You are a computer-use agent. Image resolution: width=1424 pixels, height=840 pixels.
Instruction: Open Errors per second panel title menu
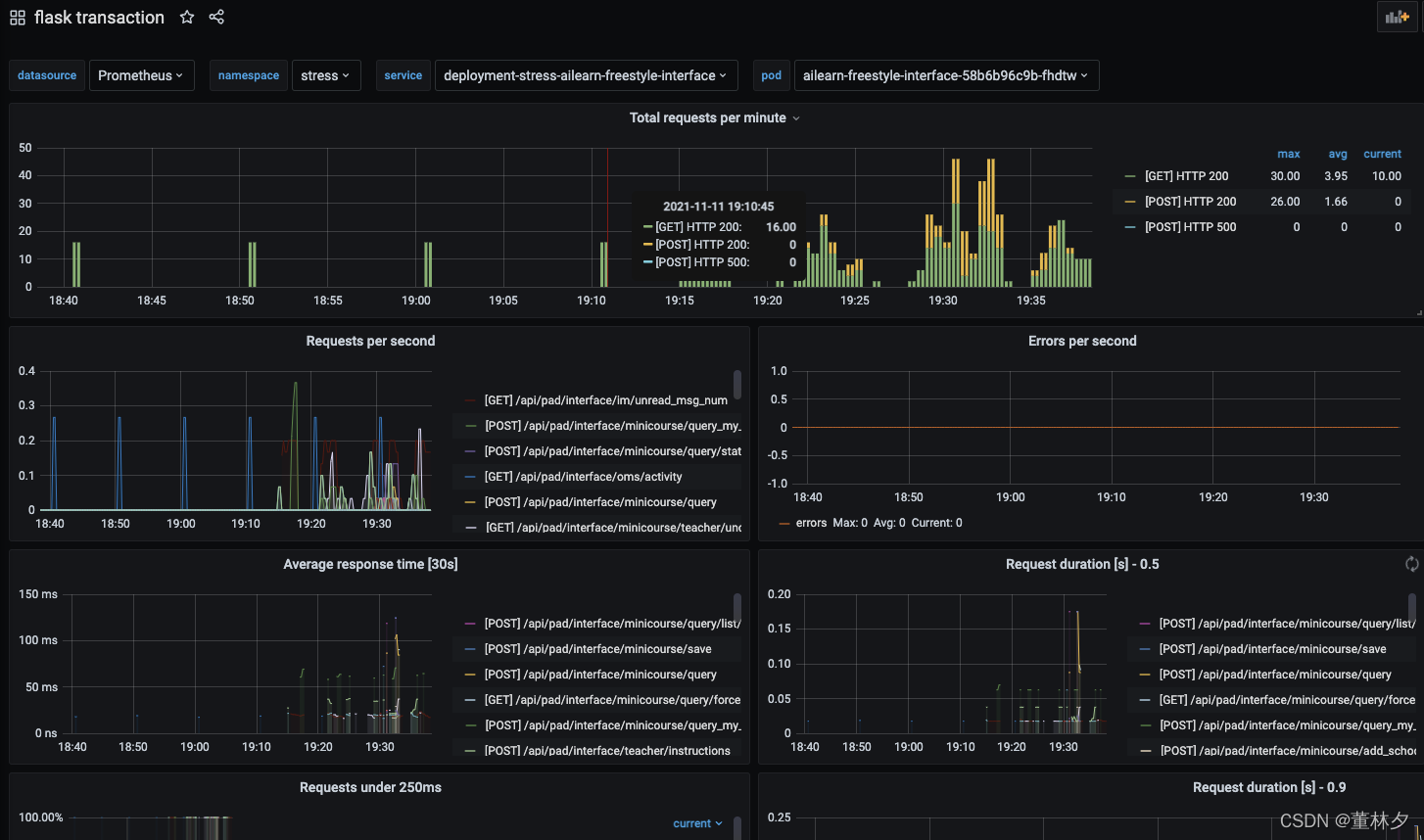(1082, 341)
